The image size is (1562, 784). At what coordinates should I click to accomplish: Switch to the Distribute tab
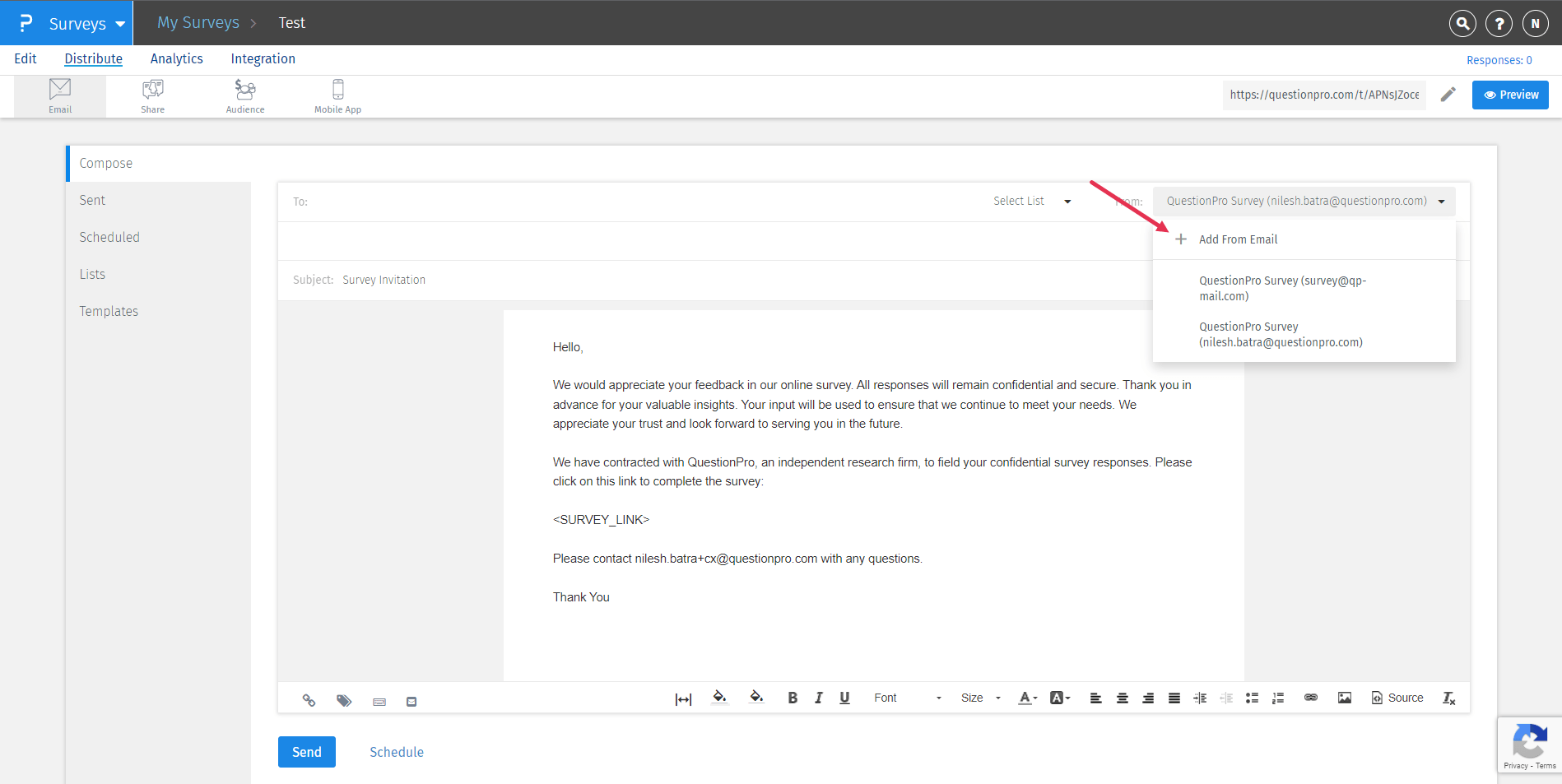[x=94, y=58]
